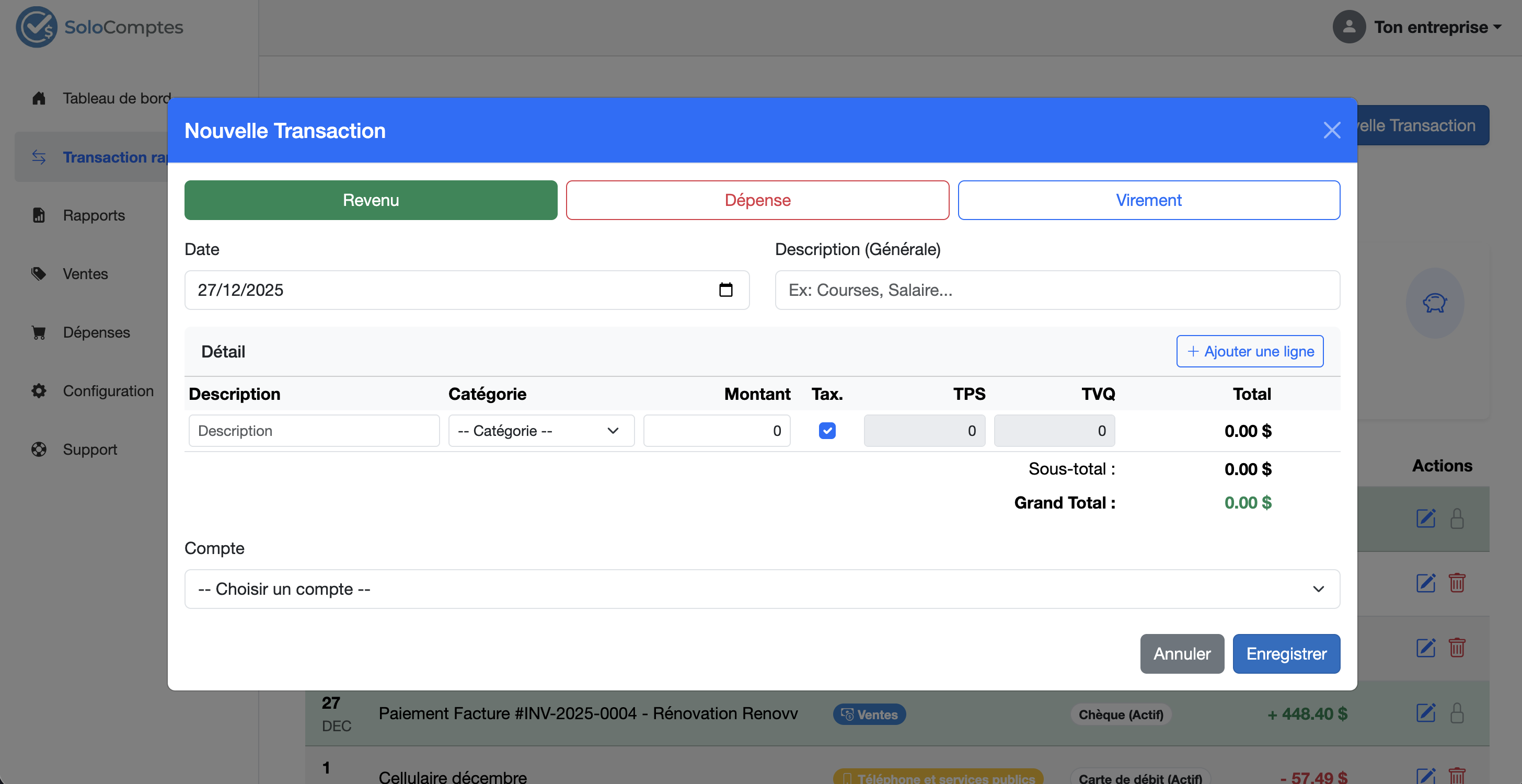This screenshot has height=784, width=1522.
Task: Select the Revenu transaction type
Action: tap(371, 200)
